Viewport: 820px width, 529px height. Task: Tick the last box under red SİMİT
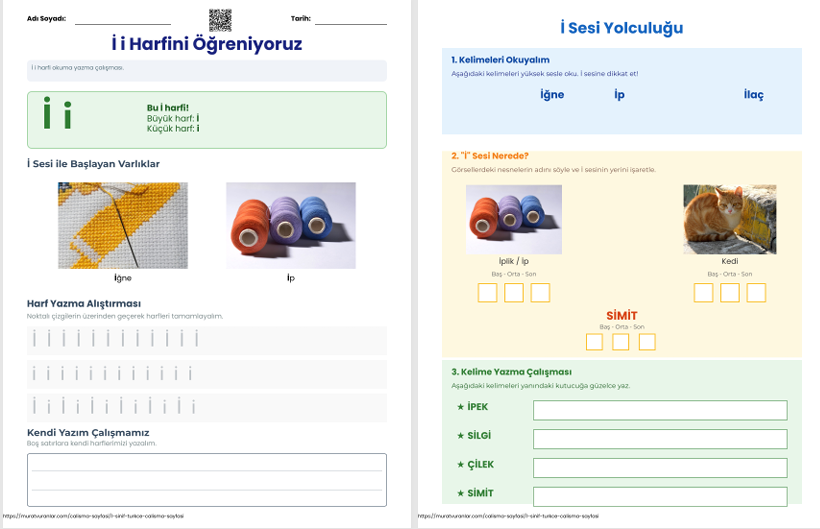[647, 342]
